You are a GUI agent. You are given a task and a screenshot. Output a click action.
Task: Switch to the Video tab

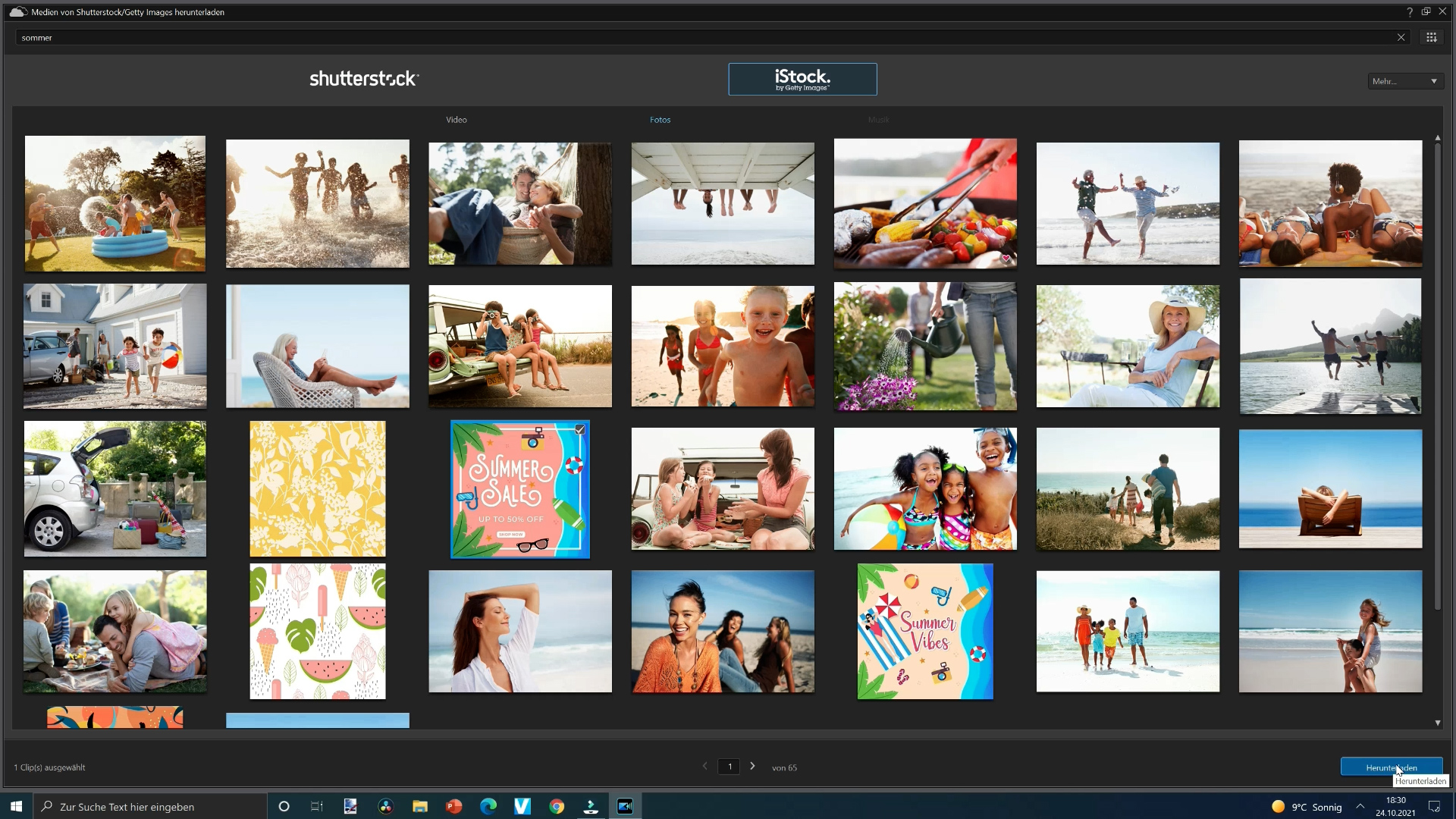[x=456, y=120]
